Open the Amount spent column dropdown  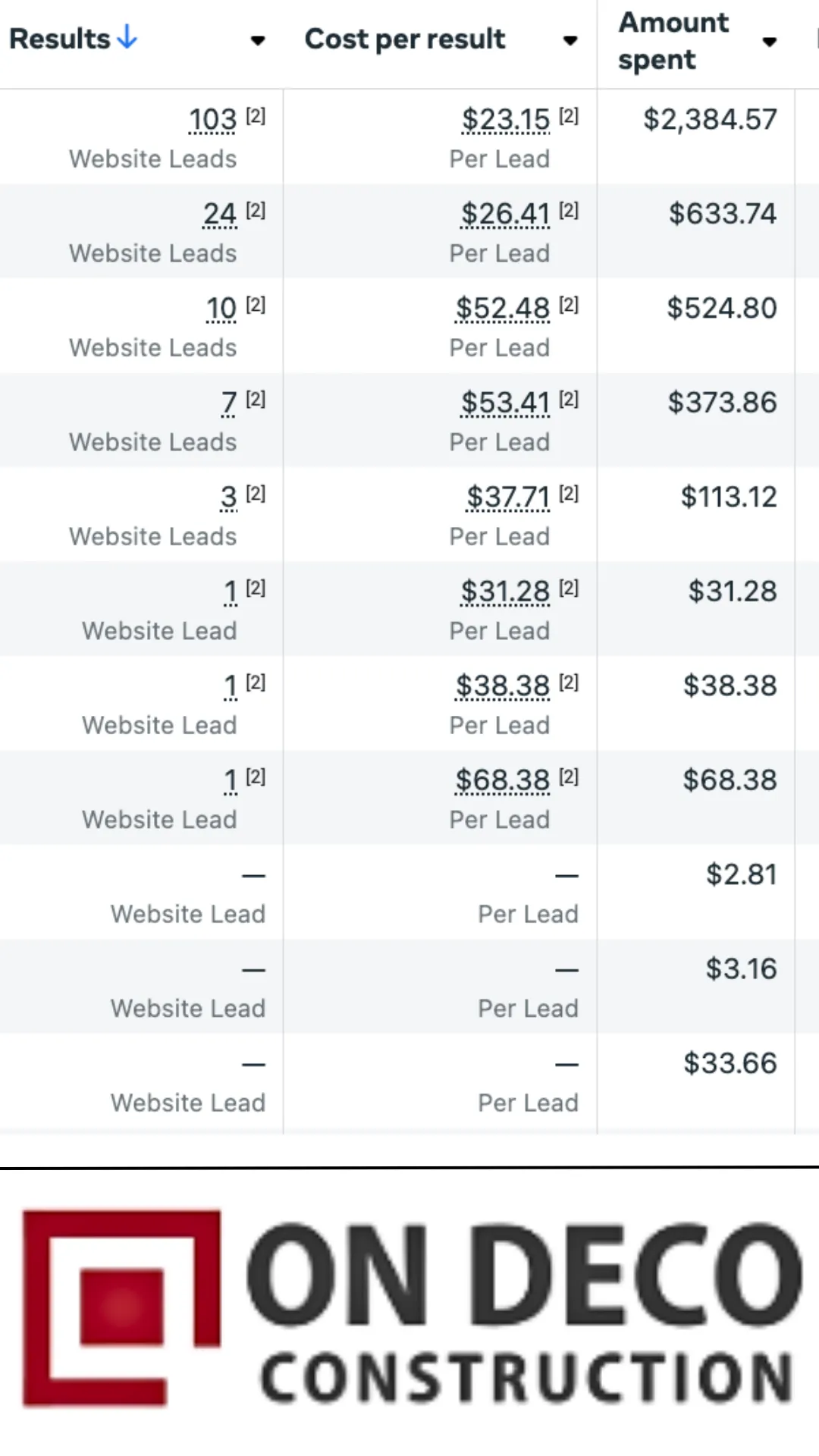coord(770,42)
